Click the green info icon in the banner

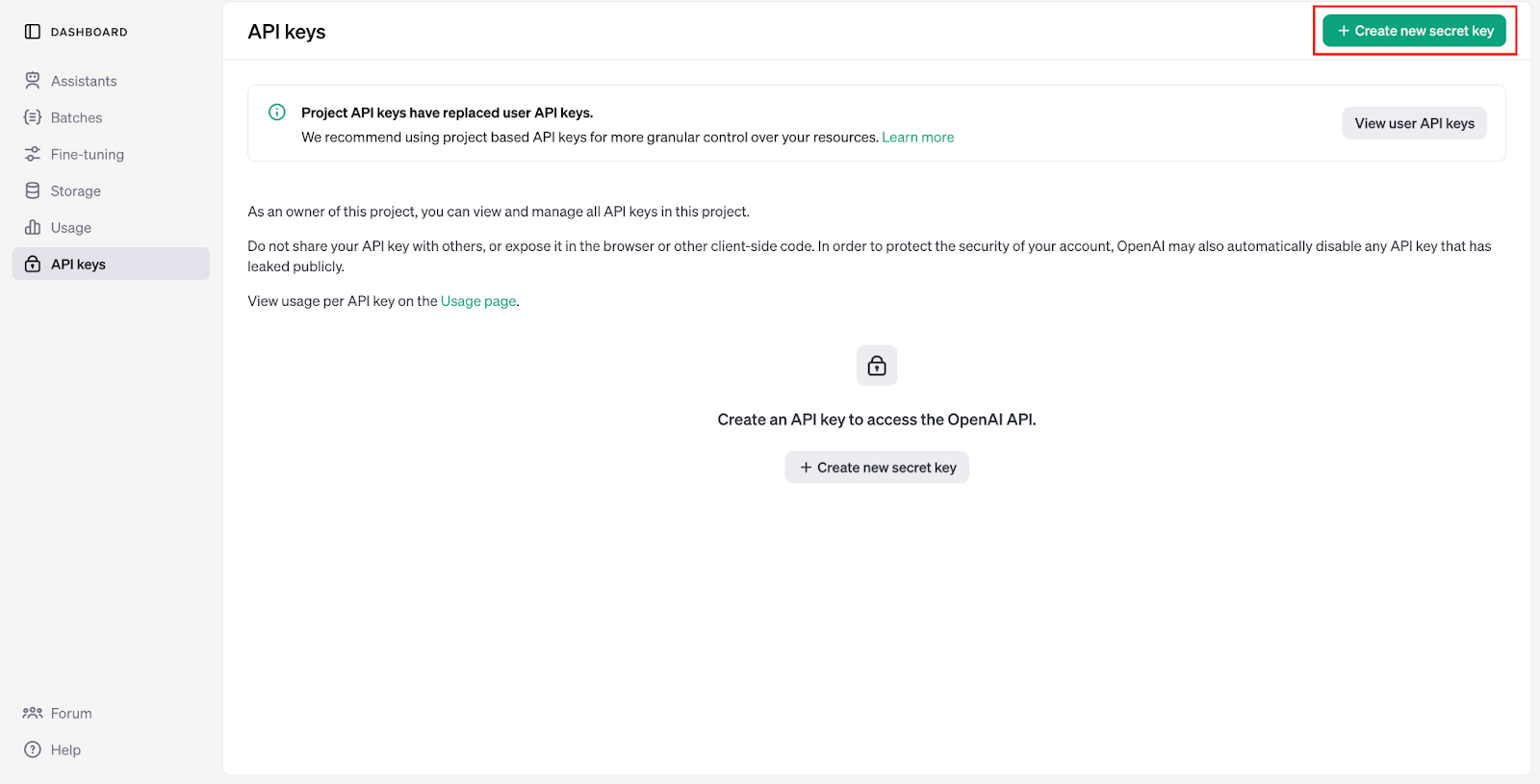pyautogui.click(x=277, y=113)
